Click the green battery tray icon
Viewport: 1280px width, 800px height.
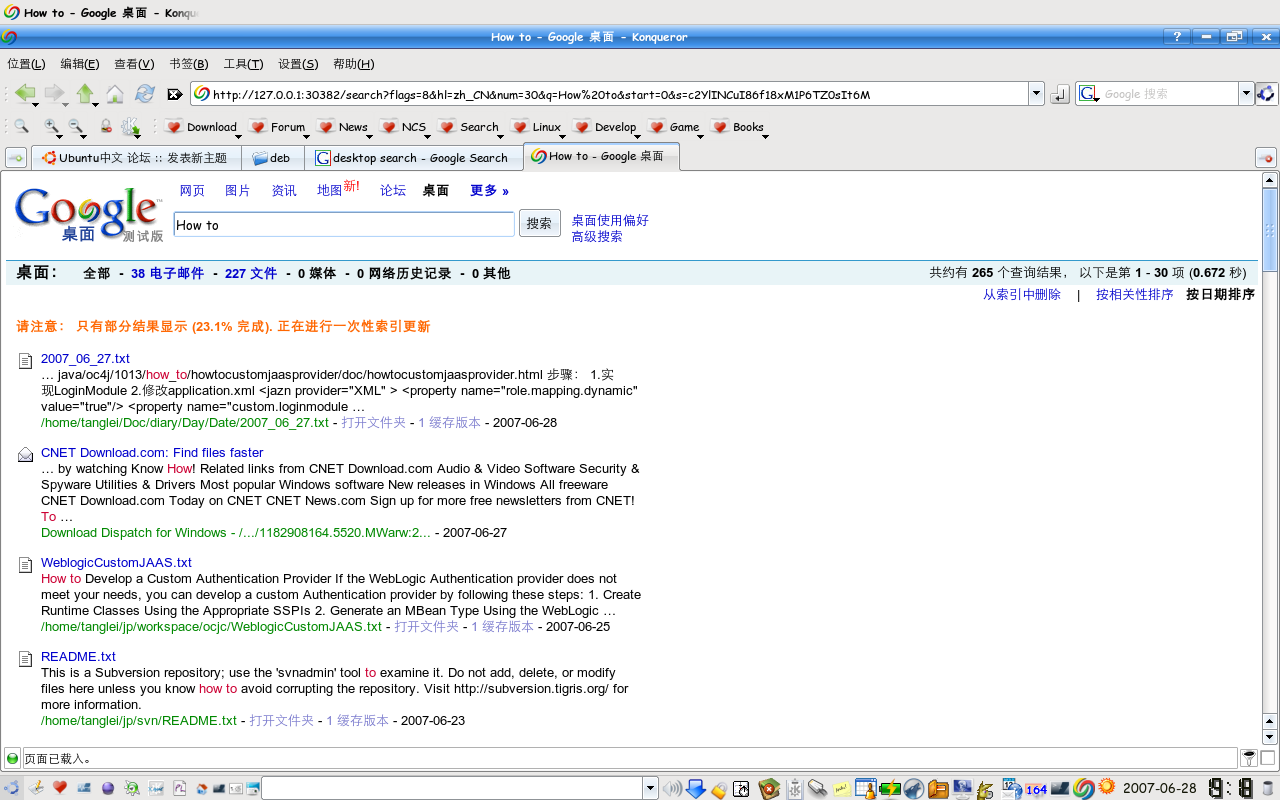pos(889,789)
